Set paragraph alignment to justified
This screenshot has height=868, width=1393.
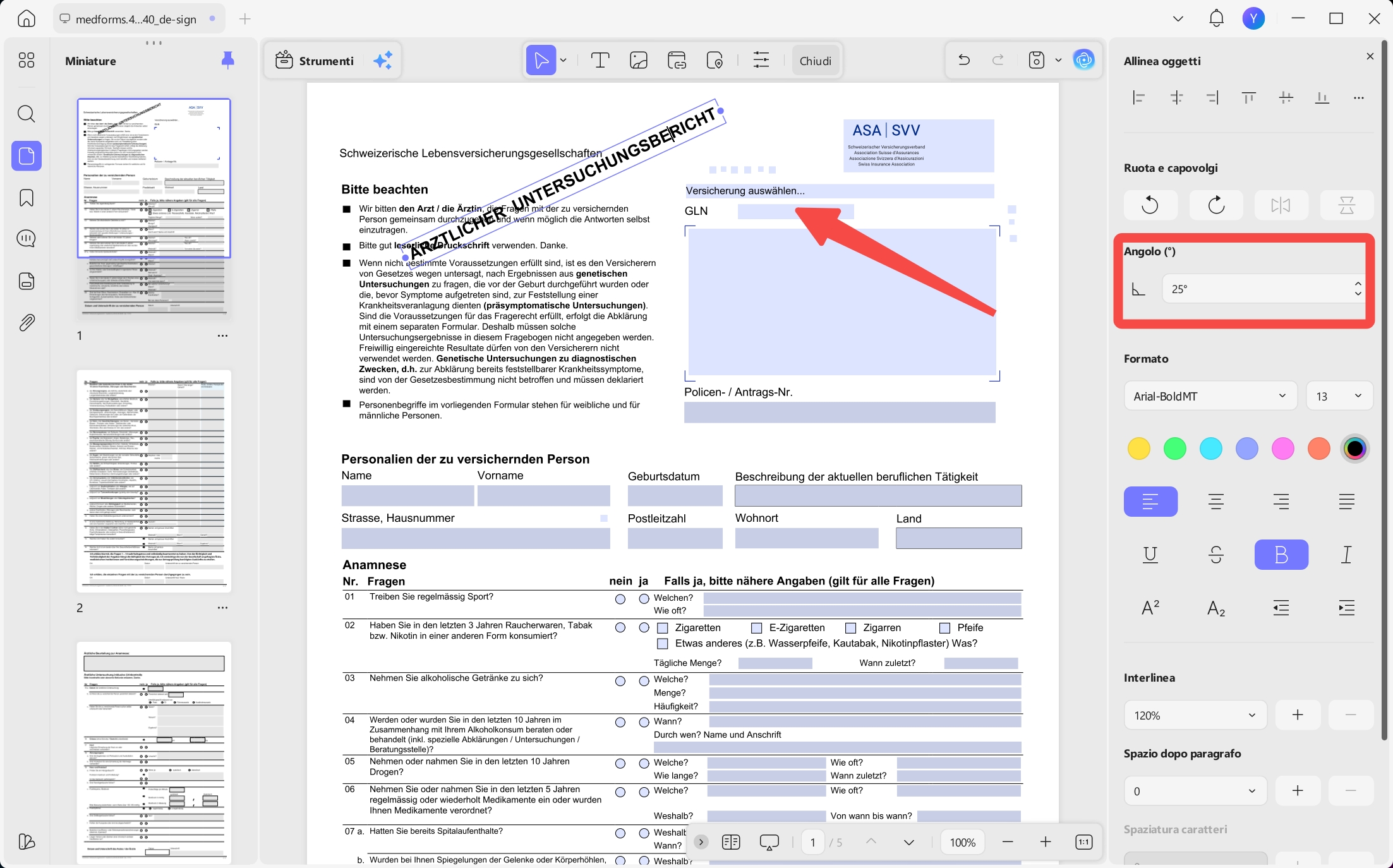pyautogui.click(x=1347, y=502)
